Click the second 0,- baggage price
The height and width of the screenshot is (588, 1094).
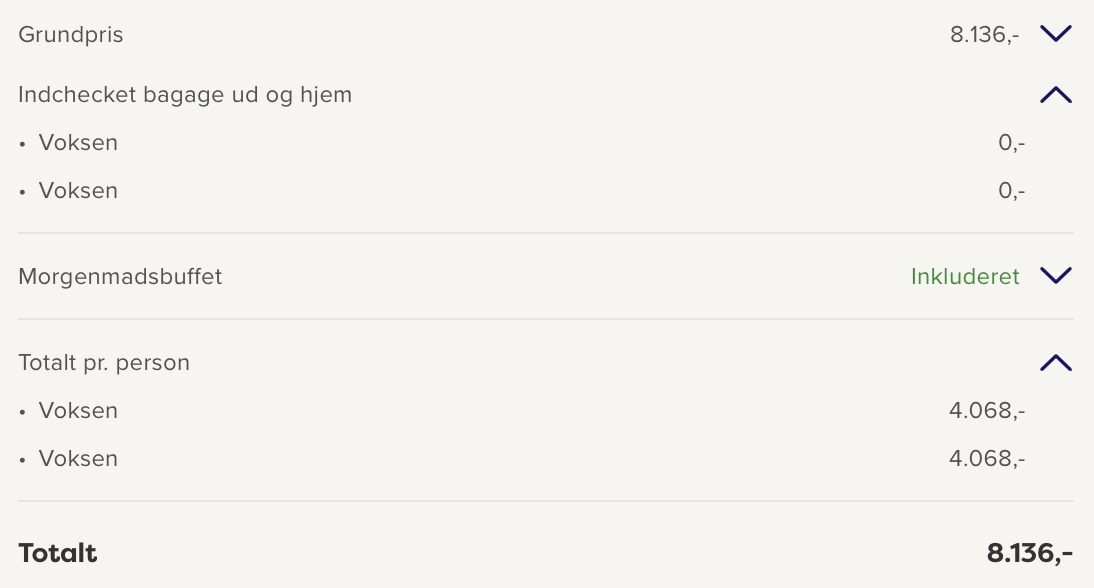click(1011, 191)
